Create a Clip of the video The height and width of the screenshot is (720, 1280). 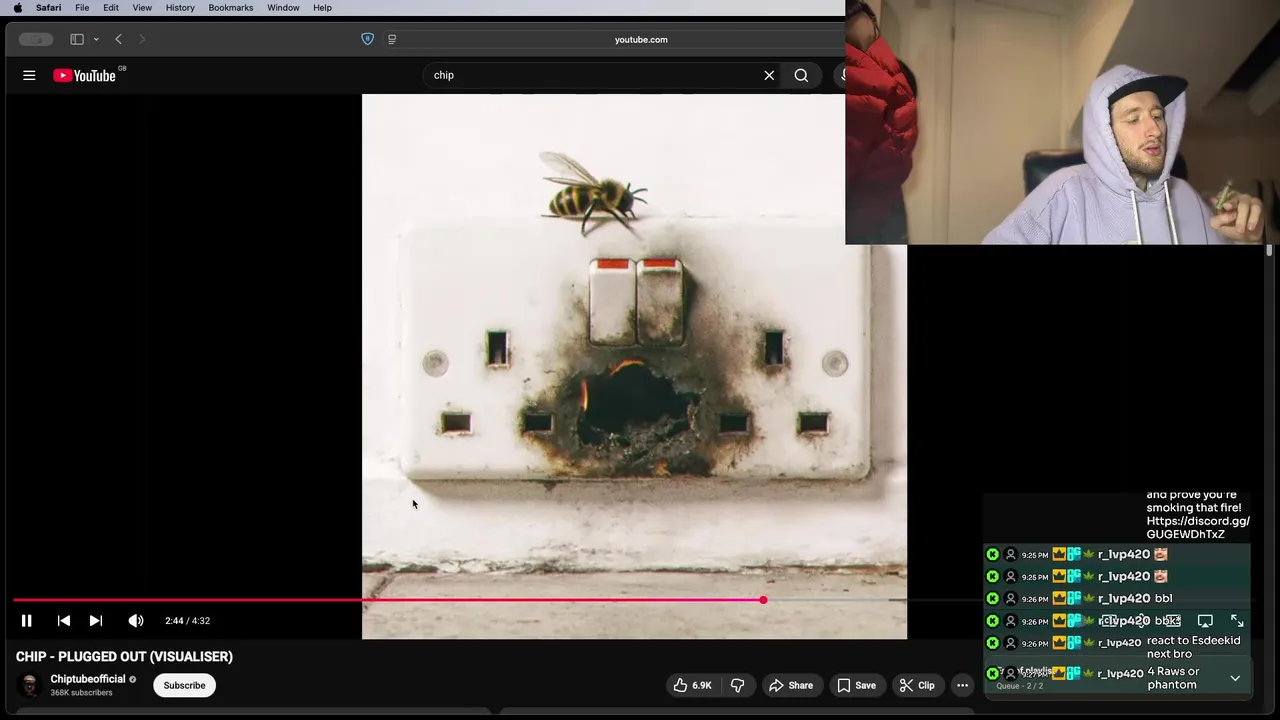pos(916,685)
